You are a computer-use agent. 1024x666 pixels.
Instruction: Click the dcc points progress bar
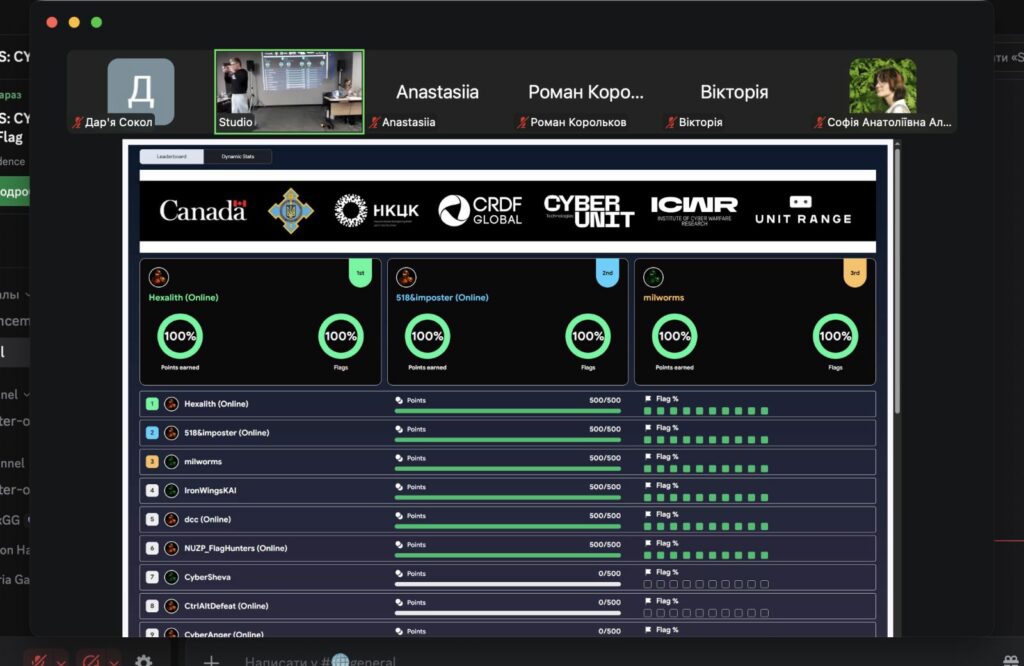pos(508,526)
